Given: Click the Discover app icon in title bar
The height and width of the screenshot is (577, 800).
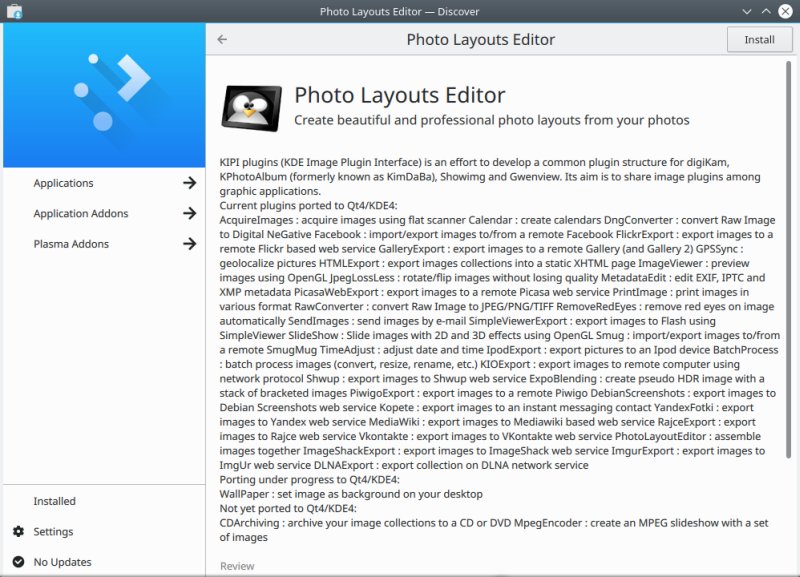Looking at the screenshot, I should (x=15, y=11).
